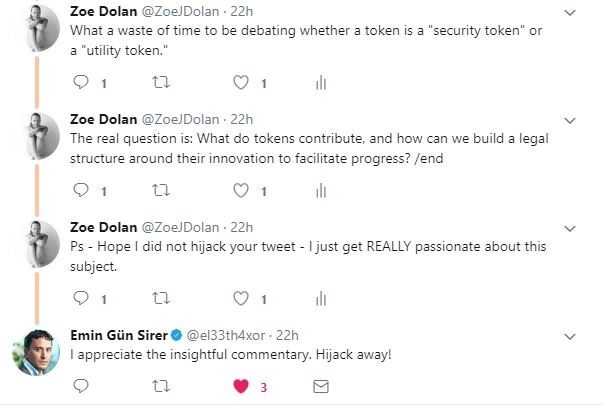Reply to the "real question" tweet
Viewport: 603px width, 408px height.
(x=82, y=190)
